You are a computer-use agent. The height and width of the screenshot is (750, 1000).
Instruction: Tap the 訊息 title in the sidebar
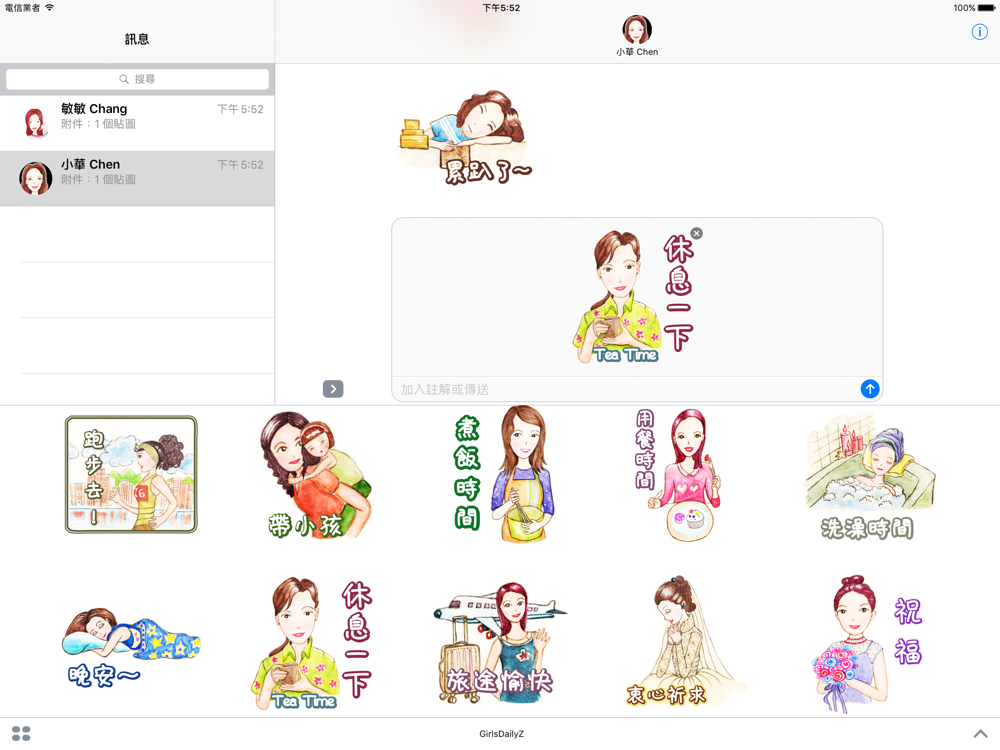coord(137,39)
